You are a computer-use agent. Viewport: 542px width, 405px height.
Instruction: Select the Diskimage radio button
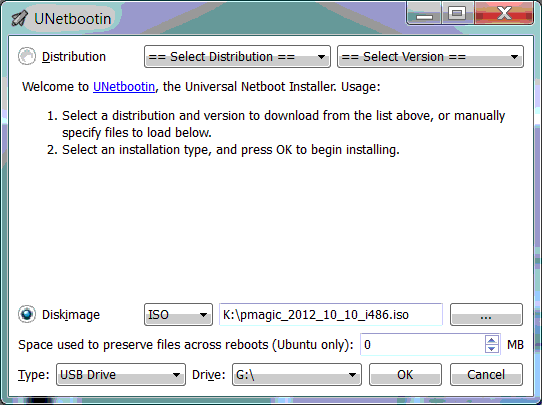pos(27,314)
